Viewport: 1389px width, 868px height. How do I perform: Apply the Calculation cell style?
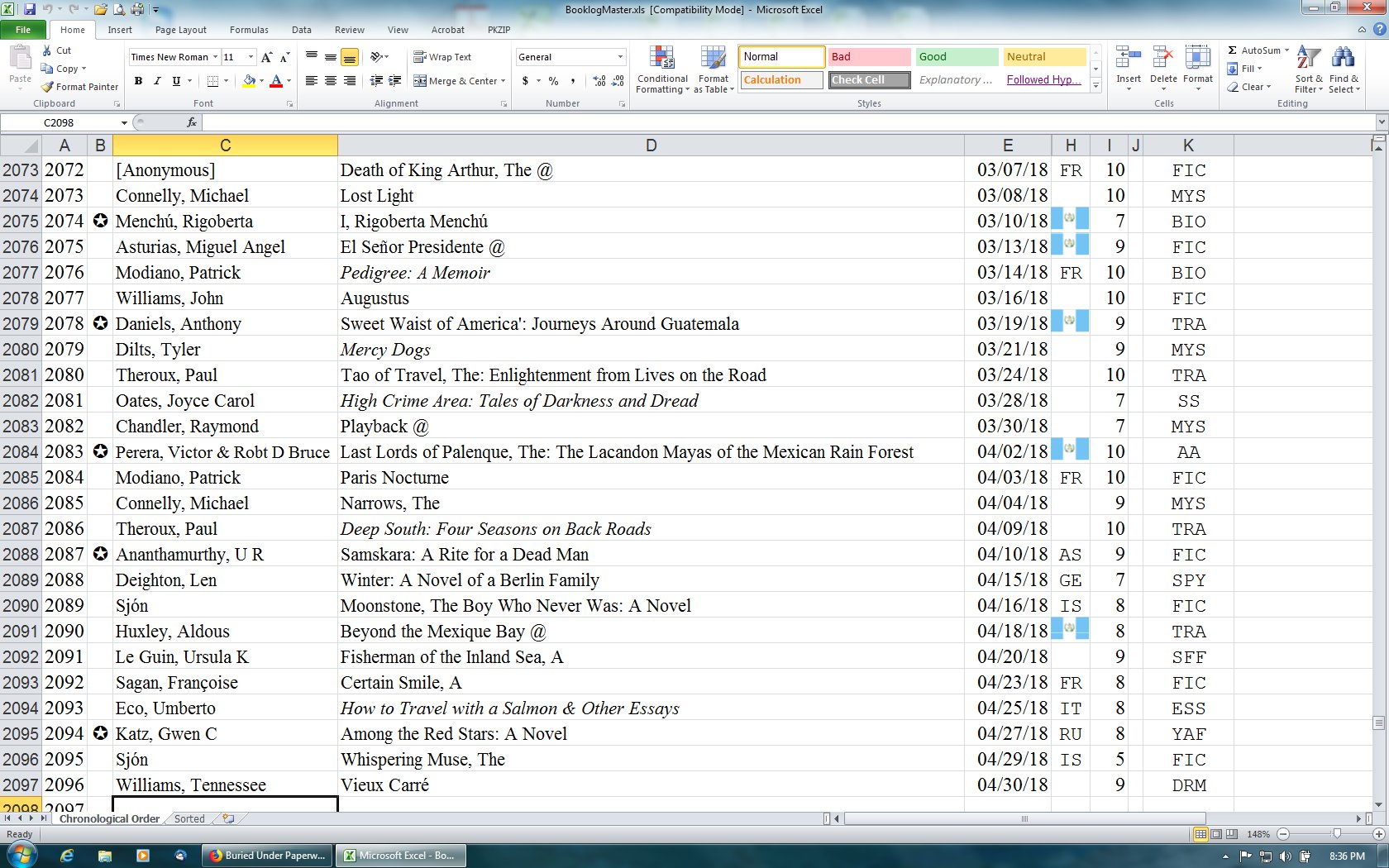780,80
